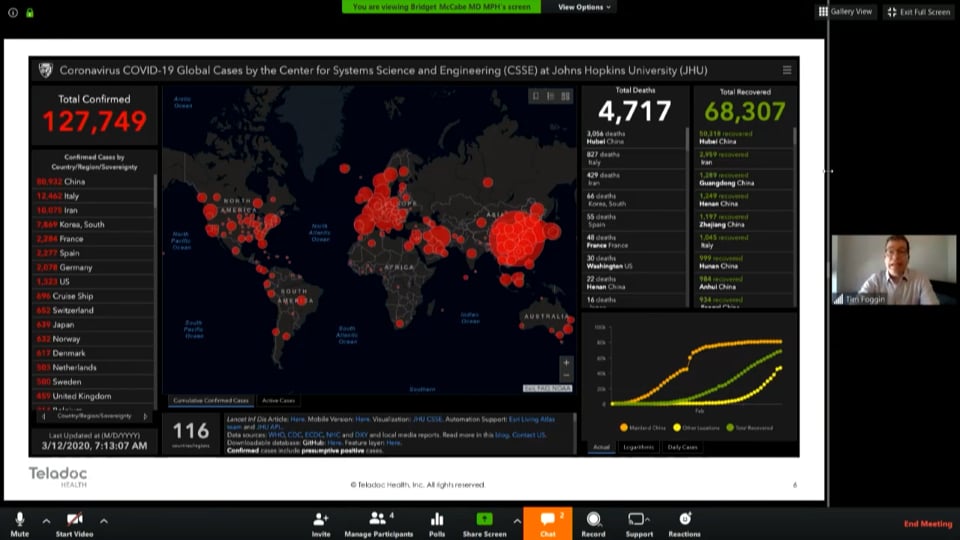Click the large red bubble over China

(517, 238)
